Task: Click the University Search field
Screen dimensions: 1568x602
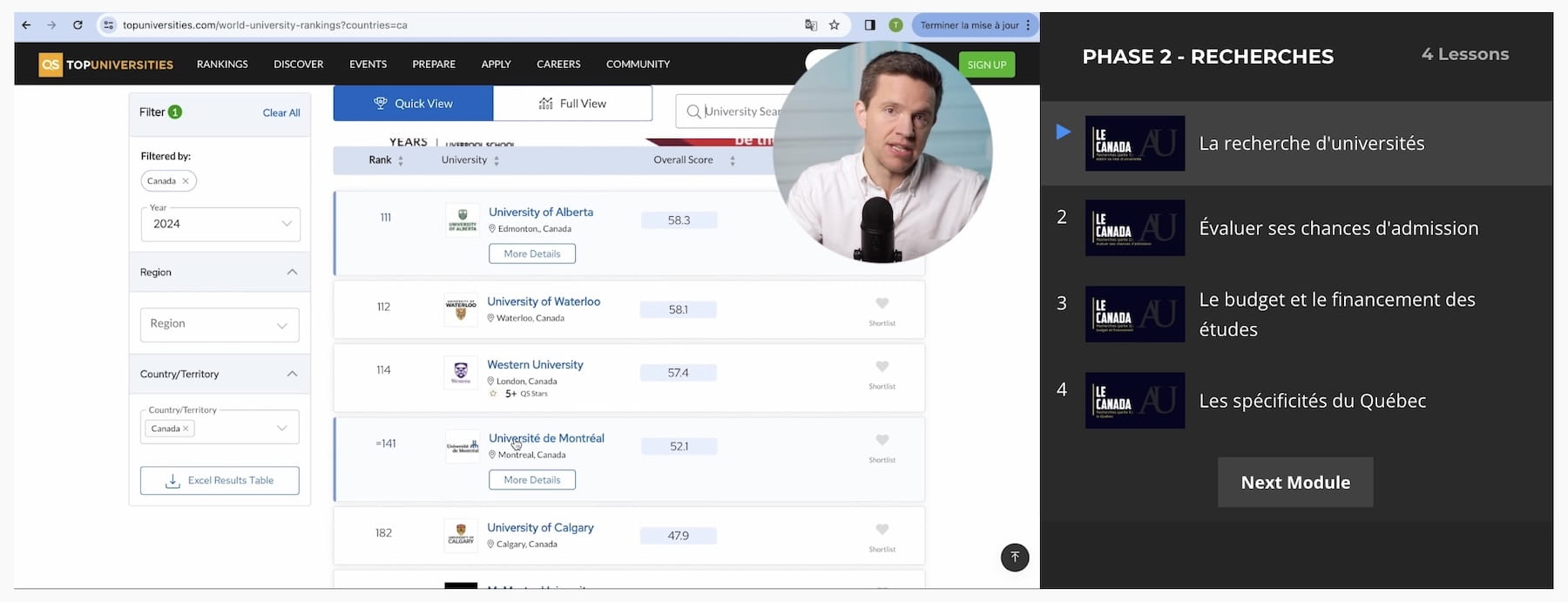Action: 732,112
